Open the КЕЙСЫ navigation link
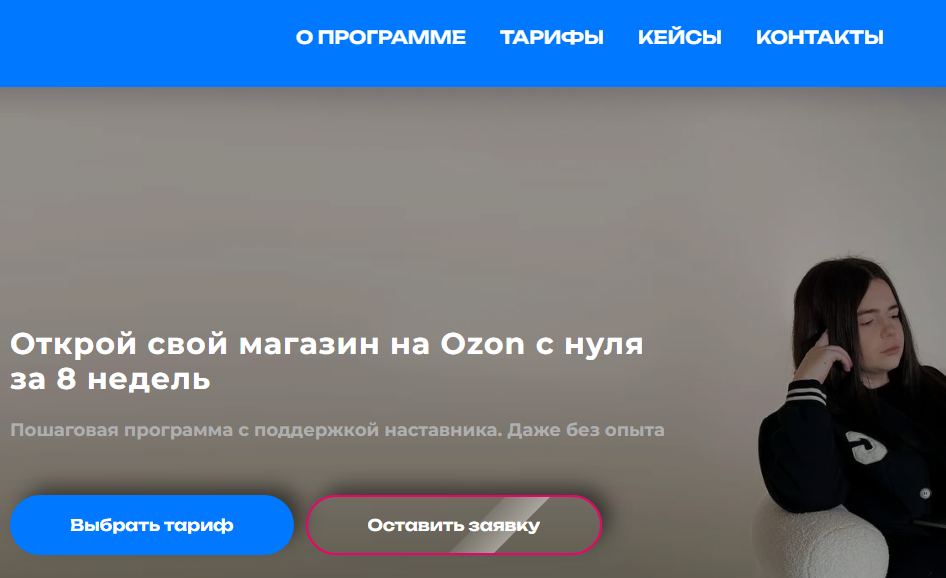Viewport: 946px width, 578px height. pyautogui.click(x=679, y=37)
